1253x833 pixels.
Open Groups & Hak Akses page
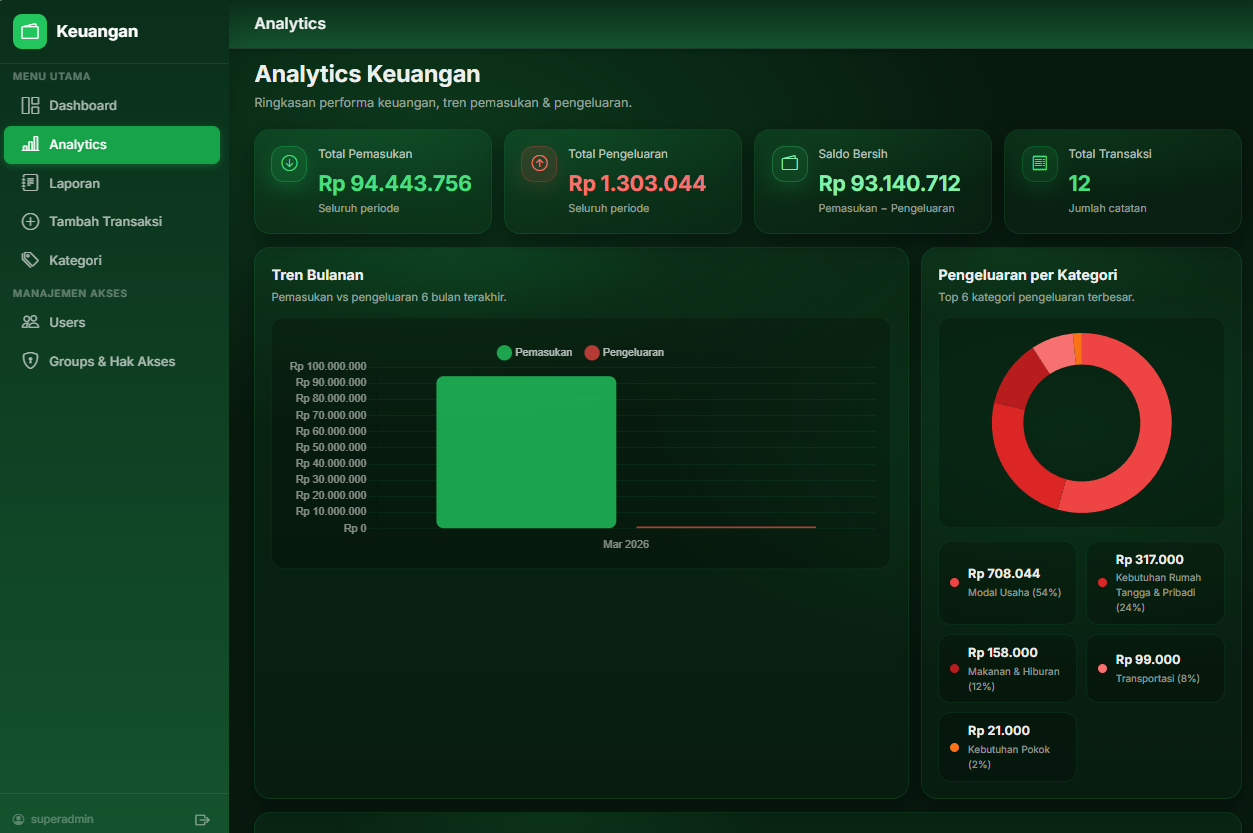[112, 362]
